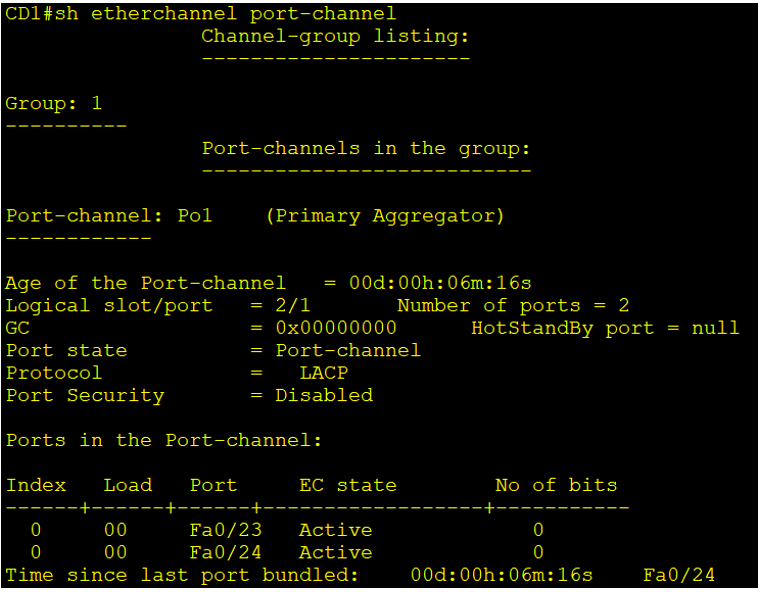The width and height of the screenshot is (762, 592).
Task: Click 'Time since last port bundled' text
Action: pos(182,575)
